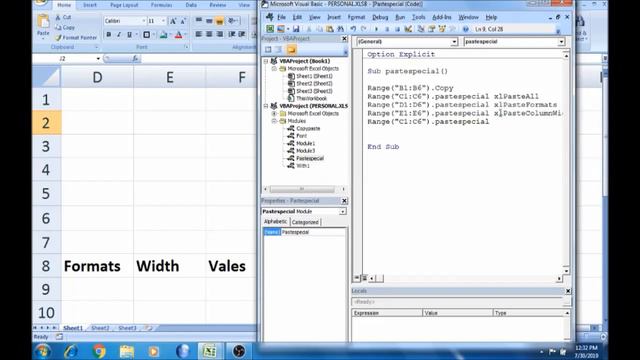Image resolution: width=640 pixels, height=360 pixels.
Task: Open the Pastespecial Module properties dropdown
Action: (x=342, y=211)
